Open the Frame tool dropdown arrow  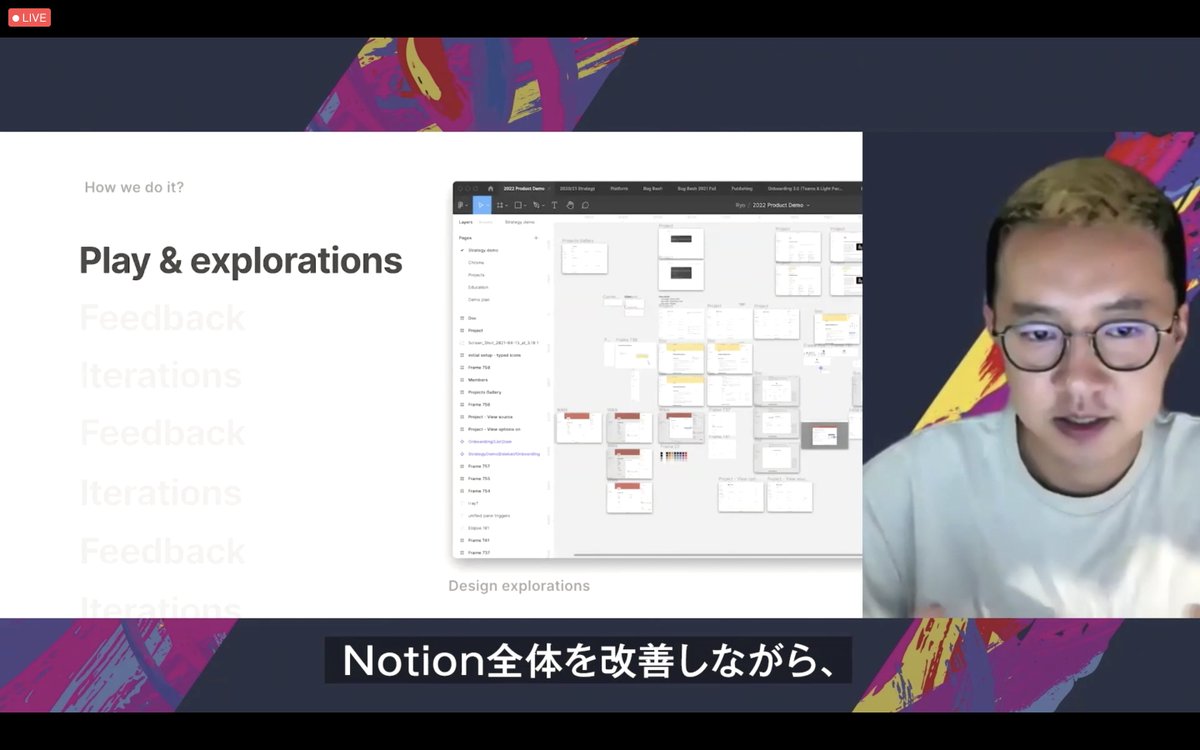pos(507,206)
